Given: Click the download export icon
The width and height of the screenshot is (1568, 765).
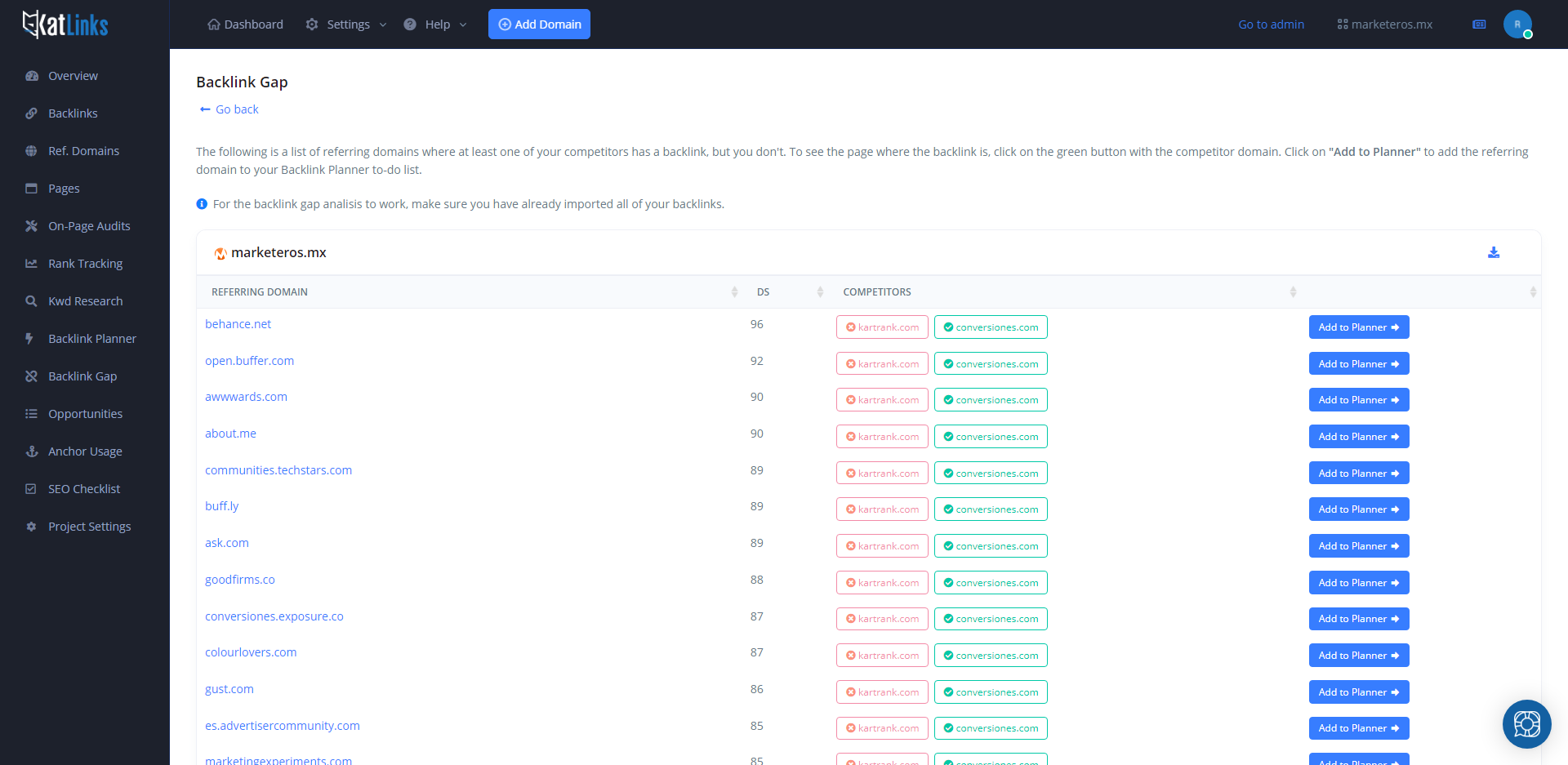Looking at the screenshot, I should (1494, 253).
